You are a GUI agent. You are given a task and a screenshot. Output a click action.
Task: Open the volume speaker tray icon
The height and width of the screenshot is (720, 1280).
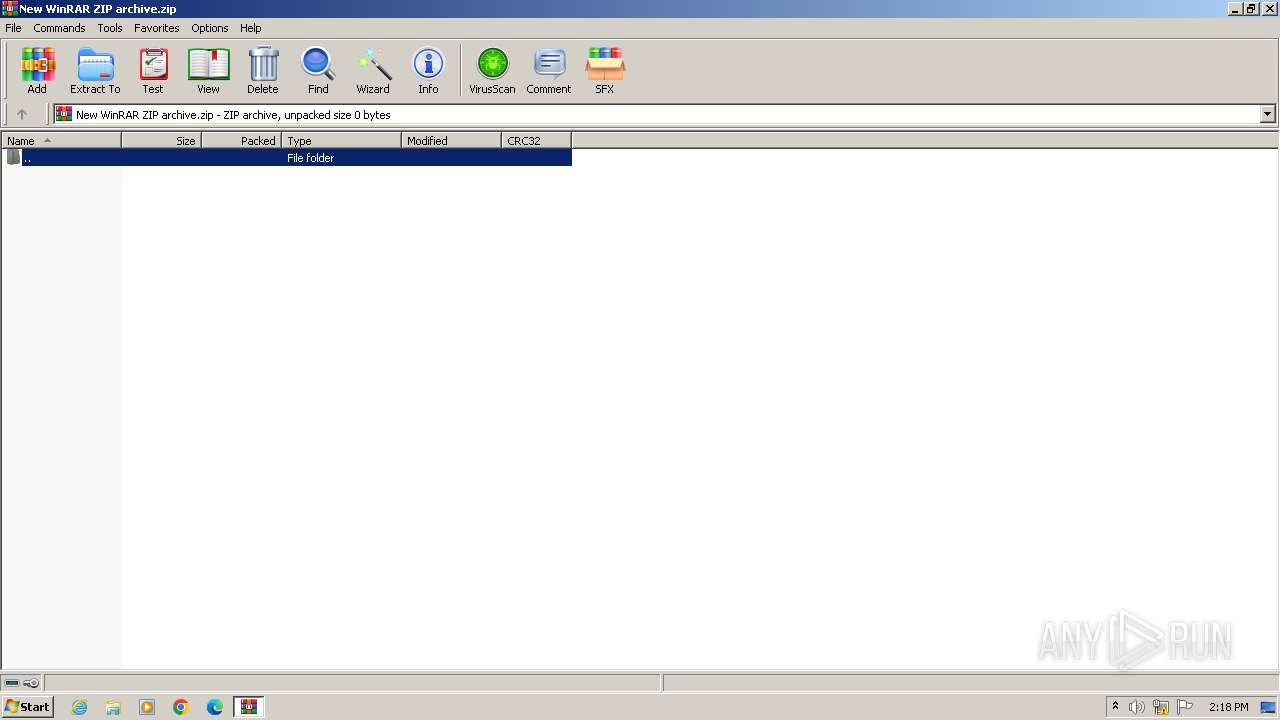coord(1137,707)
